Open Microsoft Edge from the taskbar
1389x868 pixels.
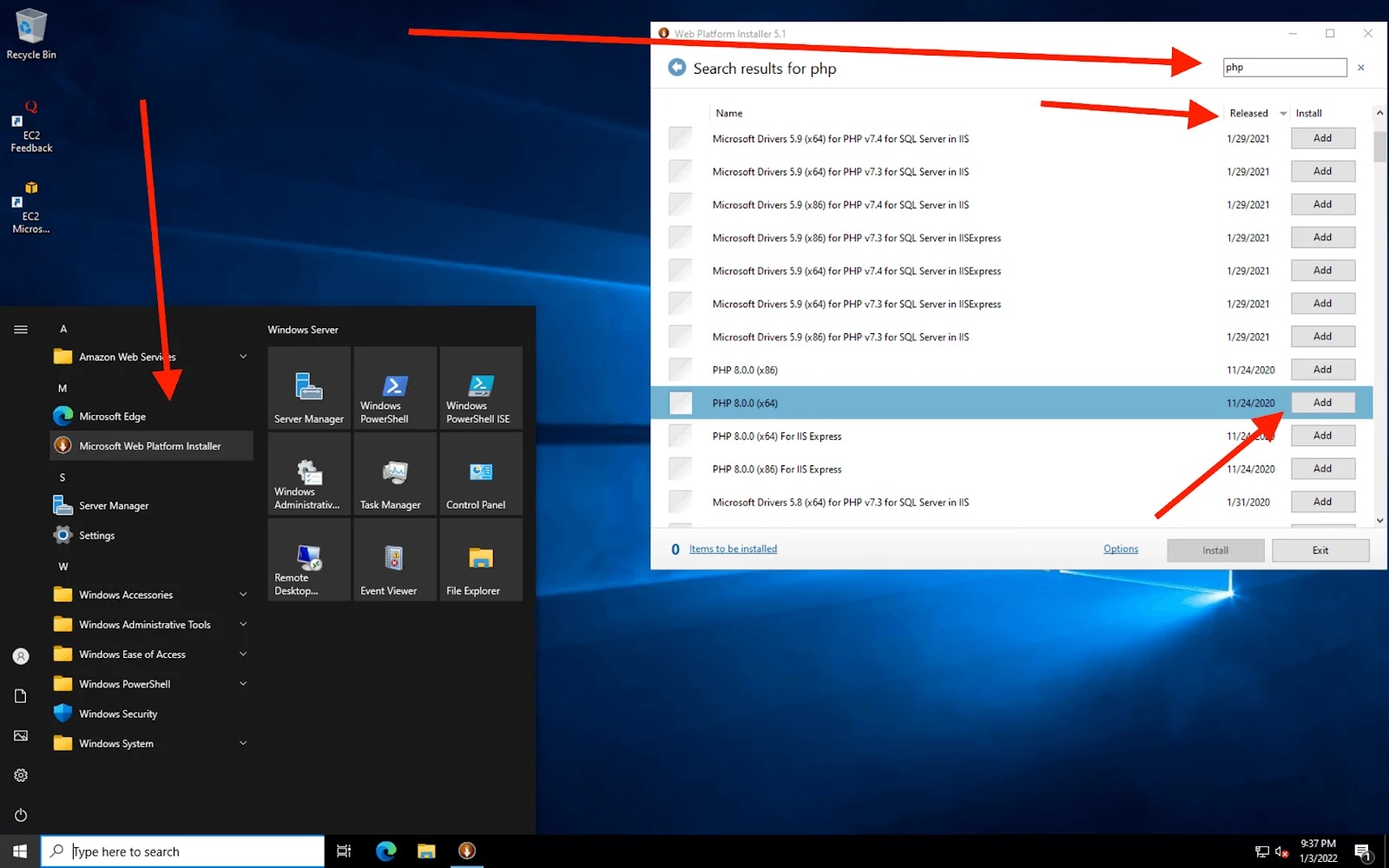(x=385, y=852)
